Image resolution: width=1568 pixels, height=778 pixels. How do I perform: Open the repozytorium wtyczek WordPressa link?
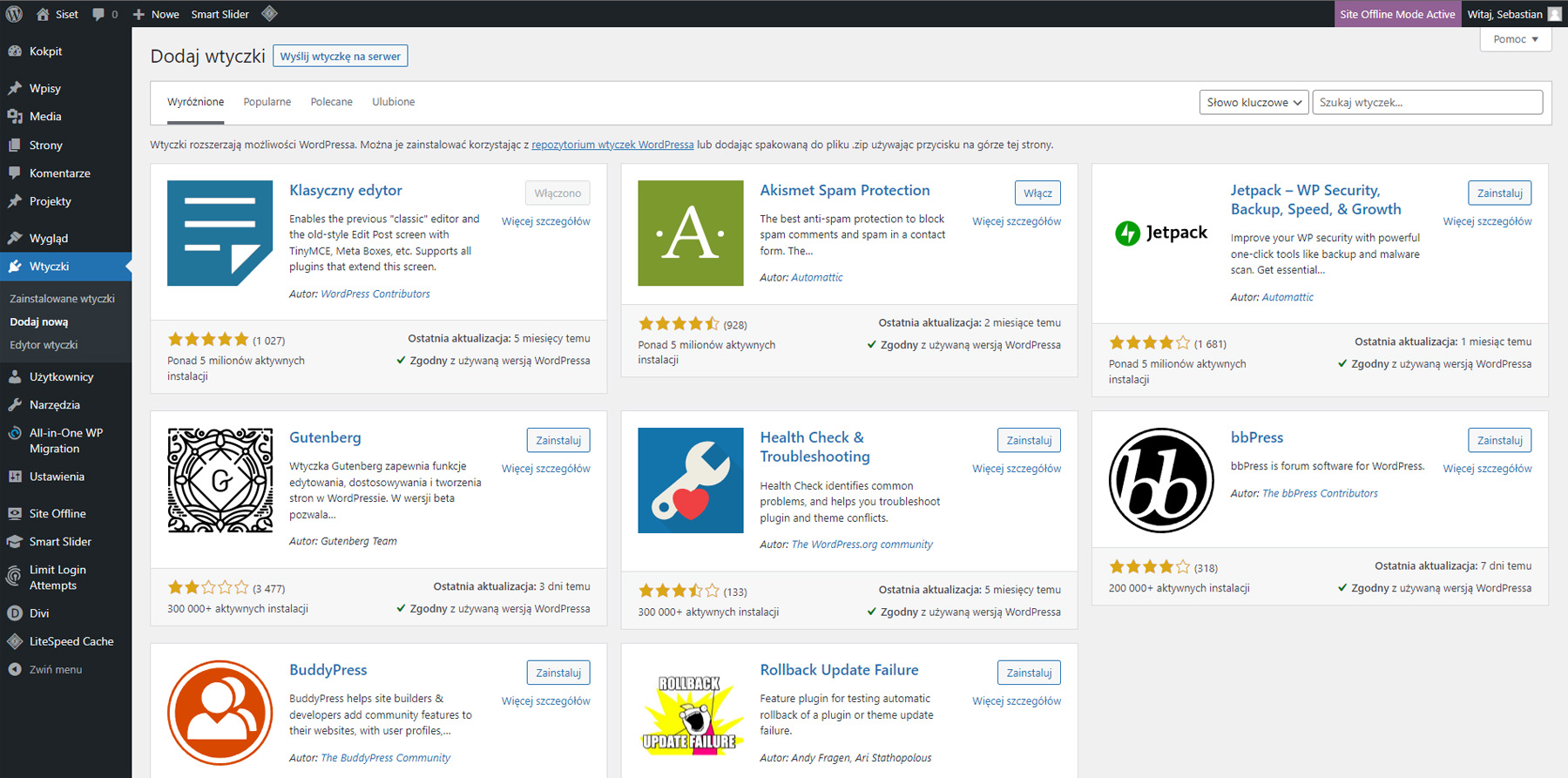tap(612, 145)
